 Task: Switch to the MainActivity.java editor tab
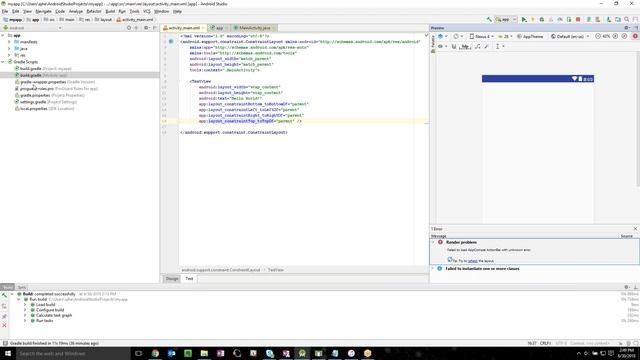[254, 28]
